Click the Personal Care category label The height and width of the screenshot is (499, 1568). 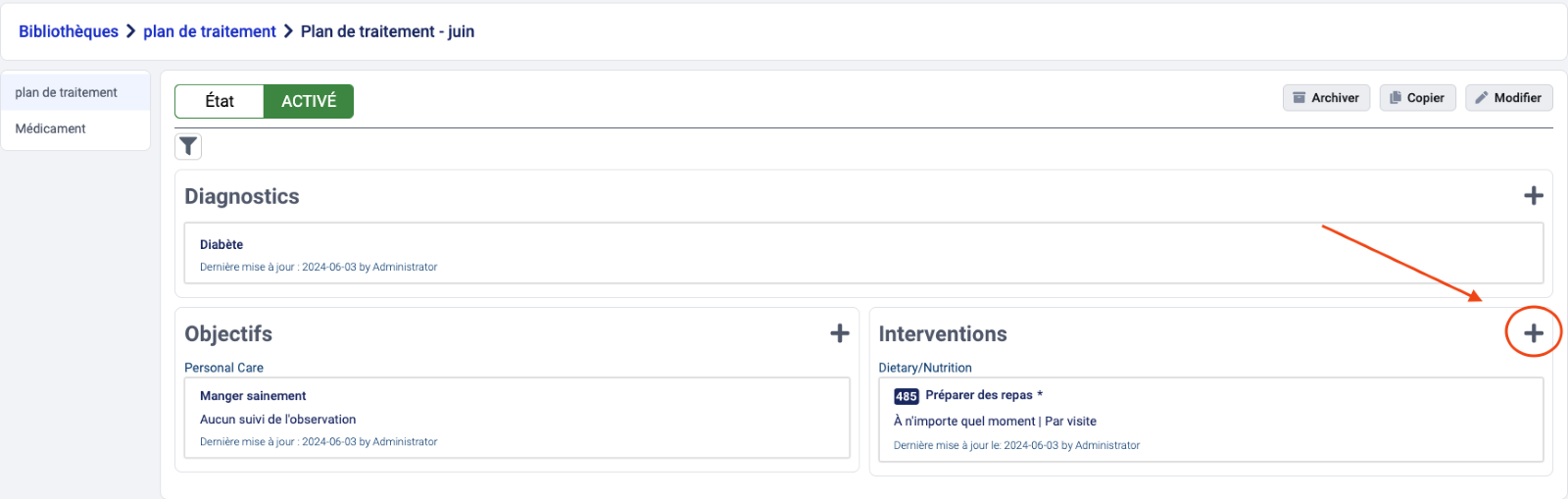coord(223,368)
